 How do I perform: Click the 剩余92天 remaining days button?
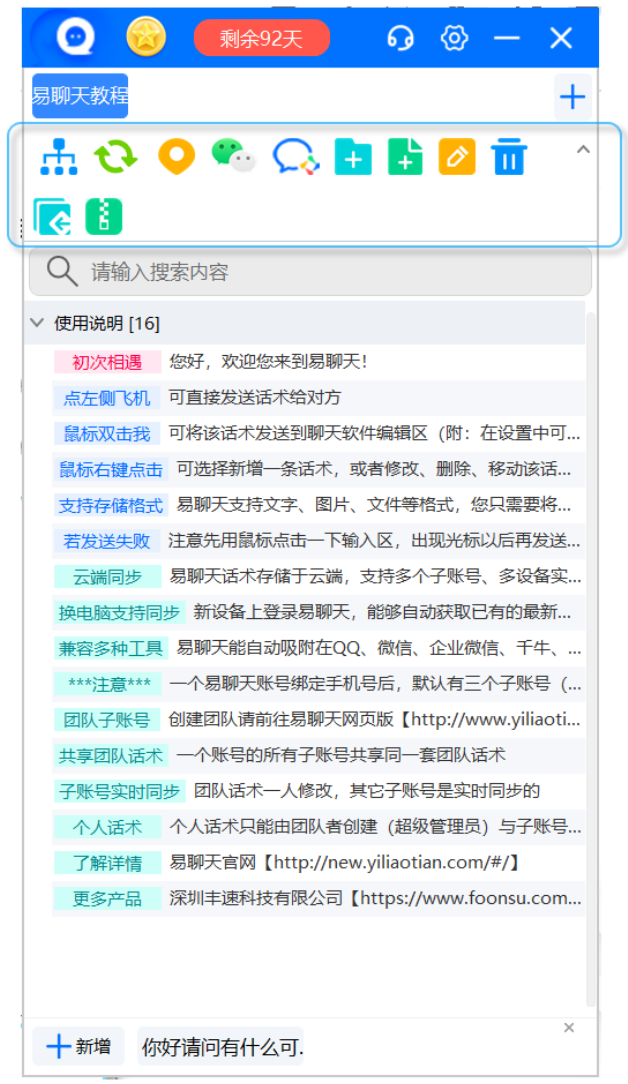261,38
